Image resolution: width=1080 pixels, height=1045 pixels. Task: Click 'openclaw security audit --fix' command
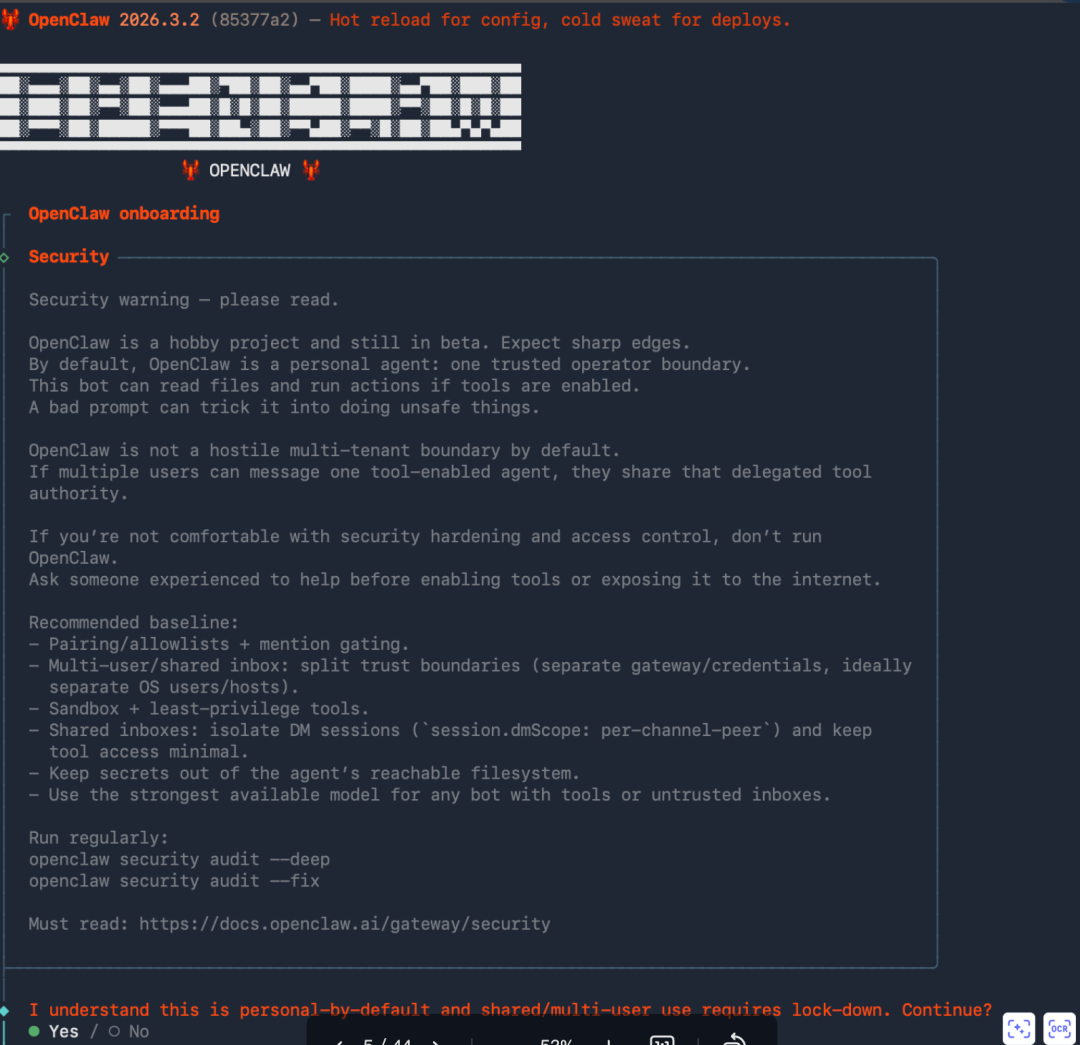click(x=174, y=880)
